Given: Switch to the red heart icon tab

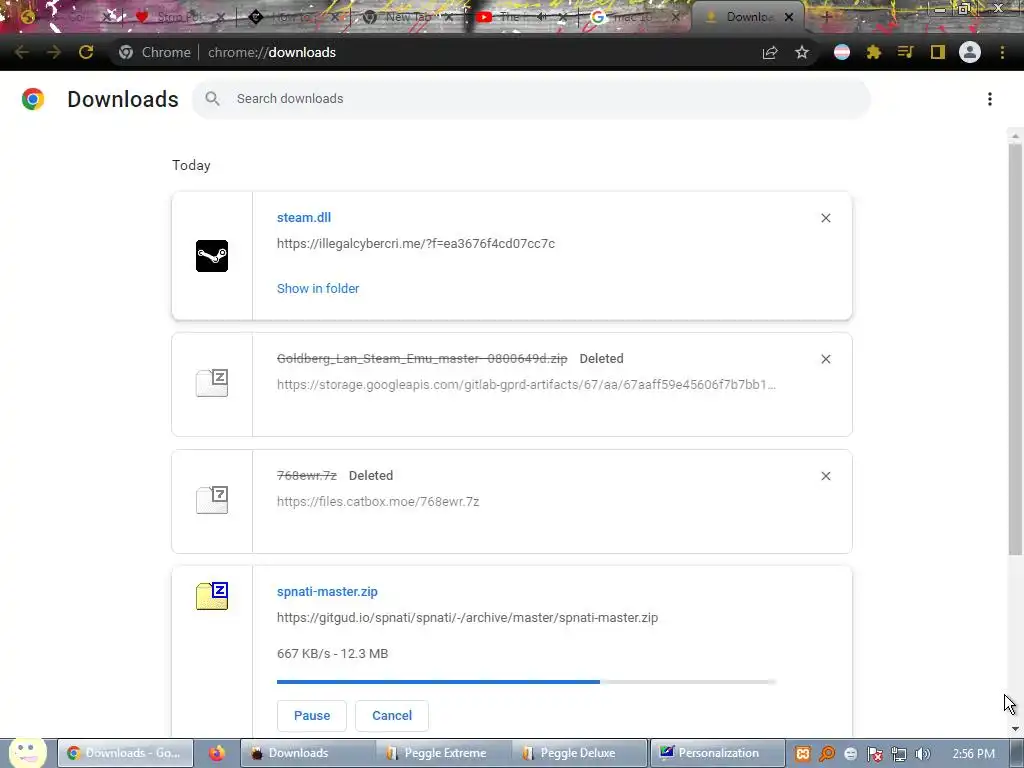Looking at the screenshot, I should tap(180, 17).
